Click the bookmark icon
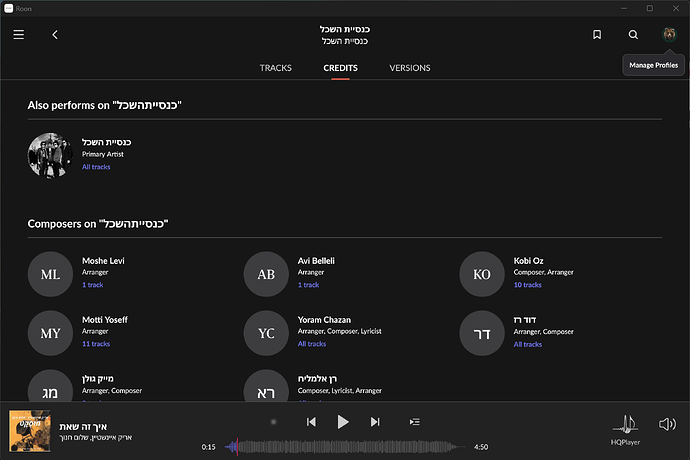Screen dimensions: 690x460 pyautogui.click(x=597, y=34)
